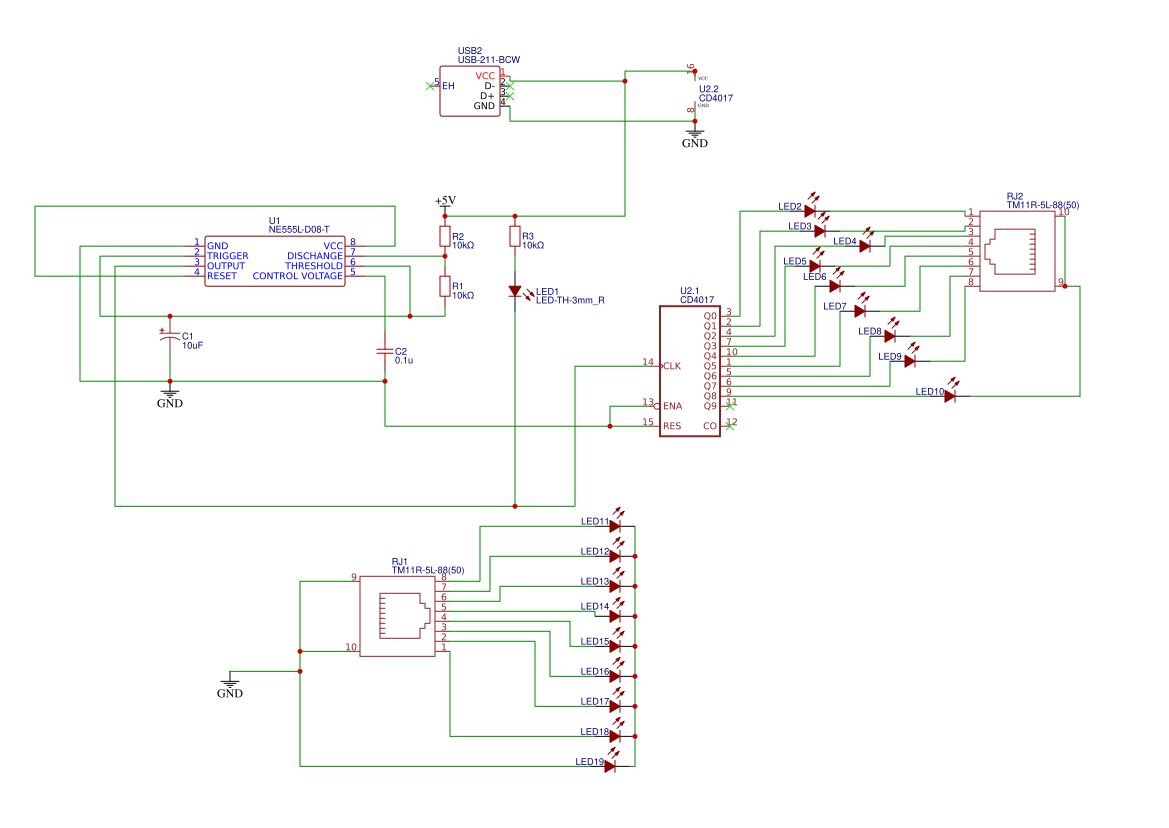Click the RESET pin label on U1
This screenshot has width=1169, height=828.
222,276
